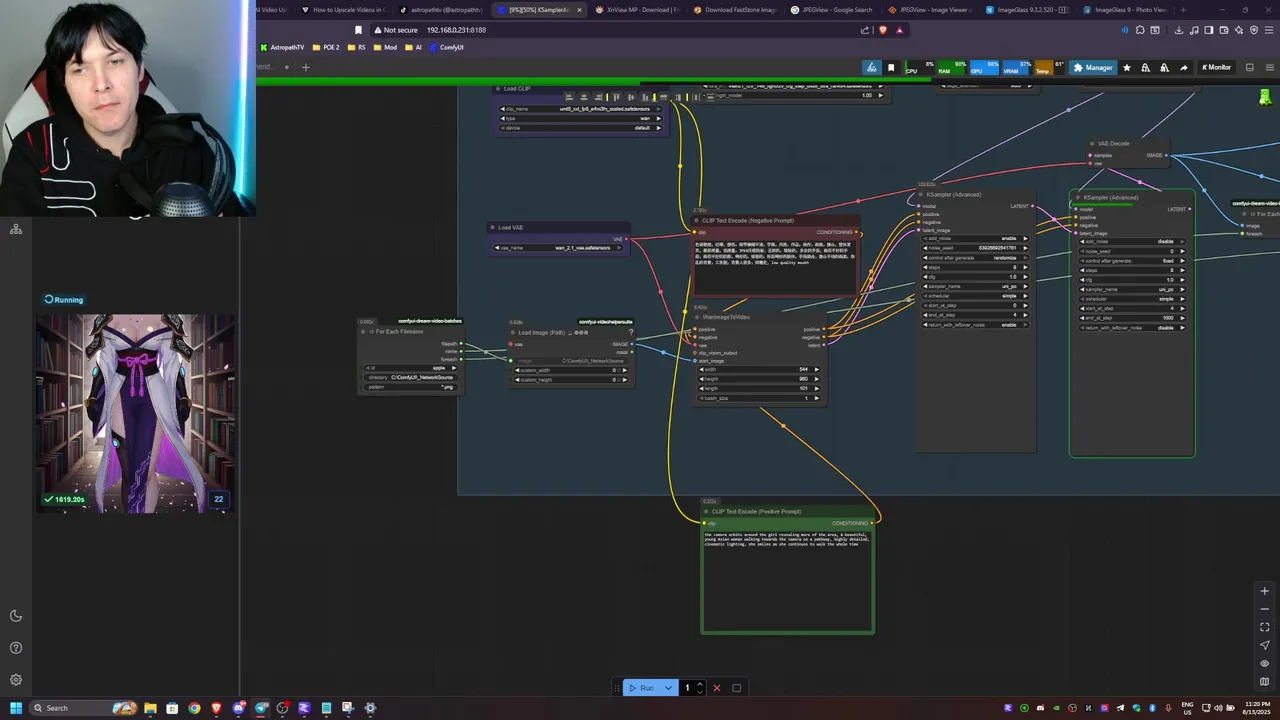Open the running job preview thumbnail
Image resolution: width=1280 pixels, height=720 pixels.
(x=135, y=413)
